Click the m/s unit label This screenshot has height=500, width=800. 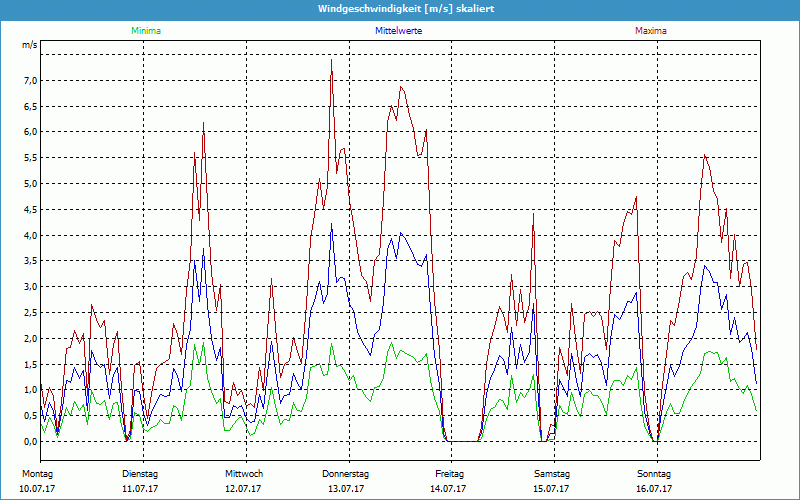[30, 45]
